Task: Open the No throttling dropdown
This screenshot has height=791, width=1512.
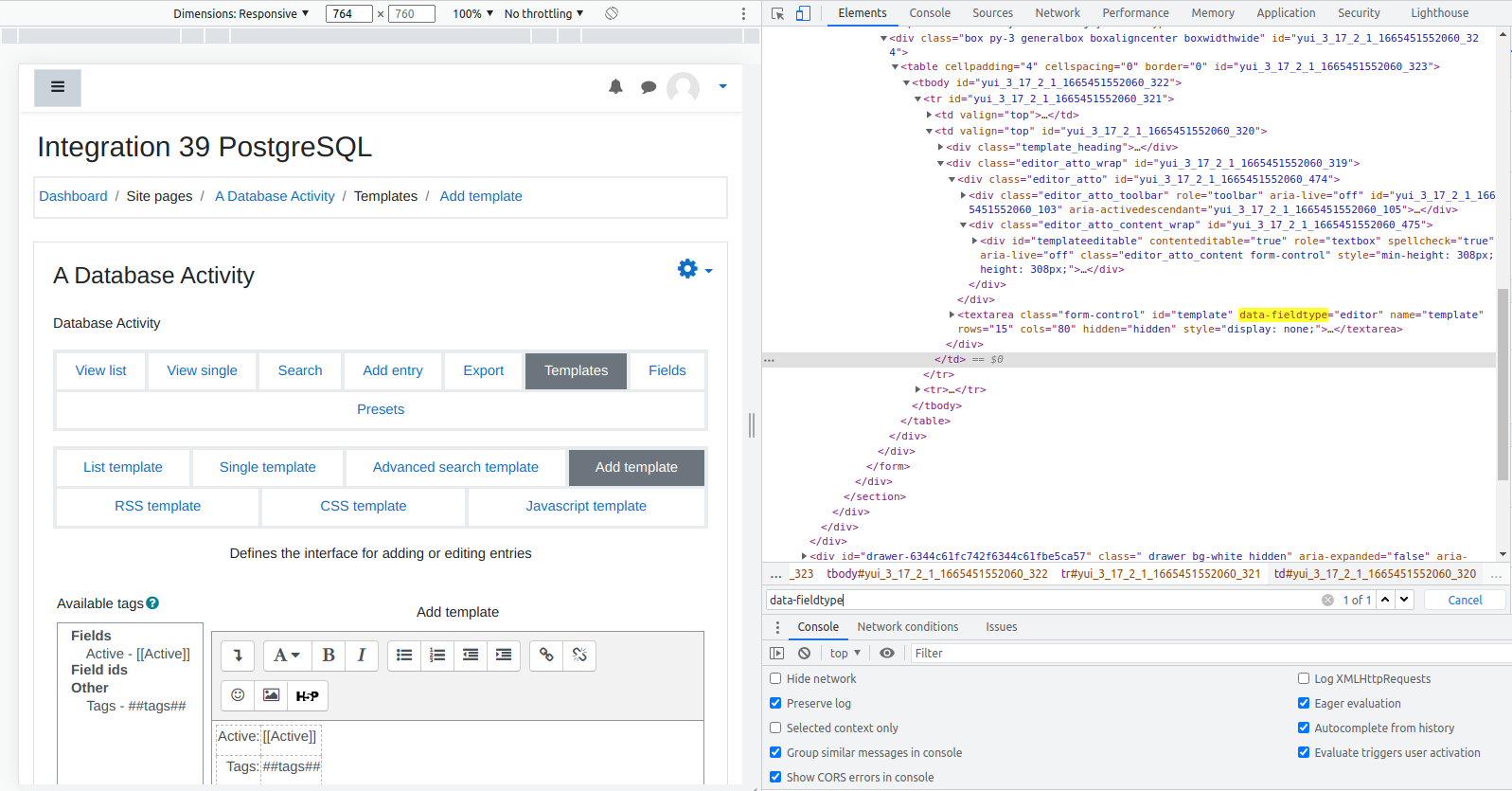Action: click(x=543, y=13)
